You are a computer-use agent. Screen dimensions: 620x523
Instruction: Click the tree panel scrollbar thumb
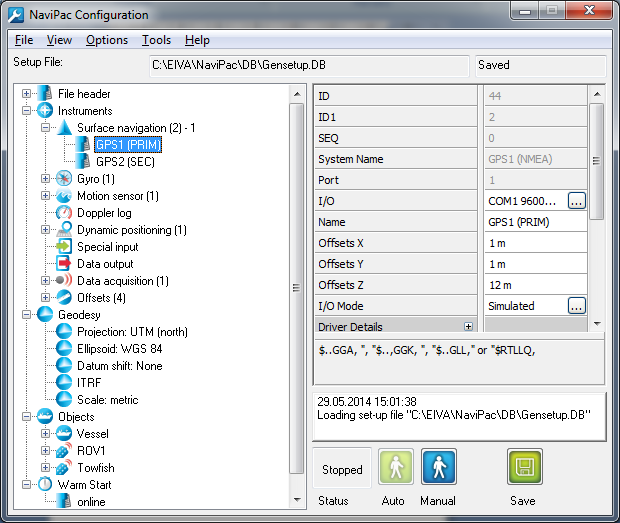297,288
